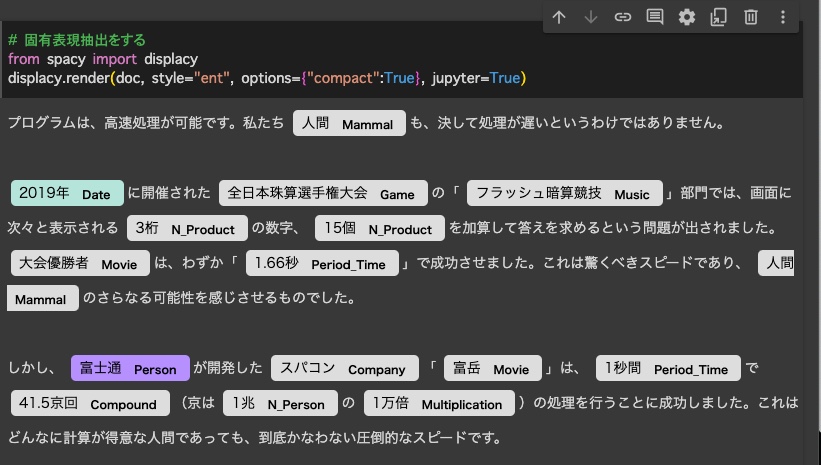Select 'スパコン Company' entity

pyautogui.click(x=345, y=368)
